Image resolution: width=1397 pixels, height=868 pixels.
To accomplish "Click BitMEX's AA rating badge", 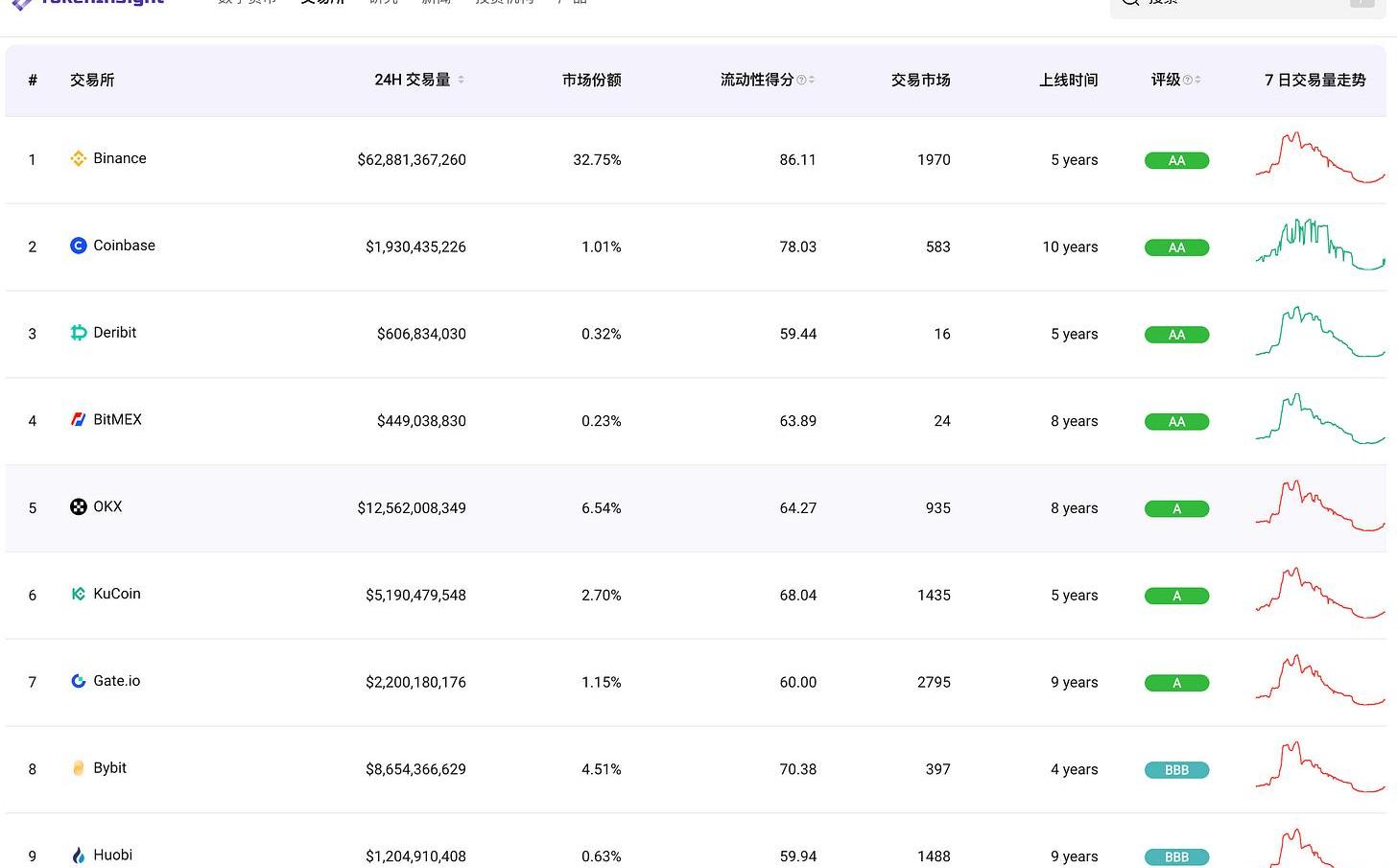I will [1176, 422].
